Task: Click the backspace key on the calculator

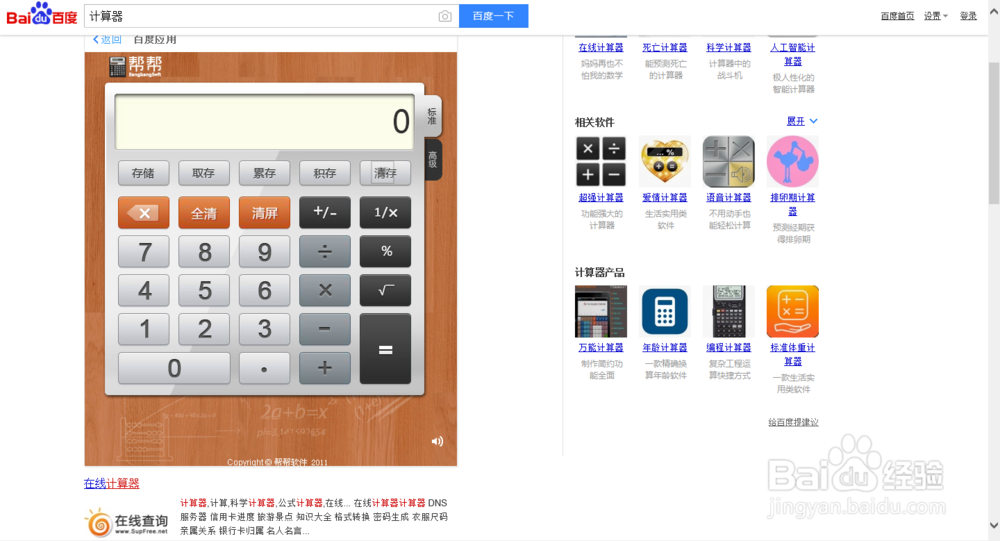Action: (x=143, y=212)
